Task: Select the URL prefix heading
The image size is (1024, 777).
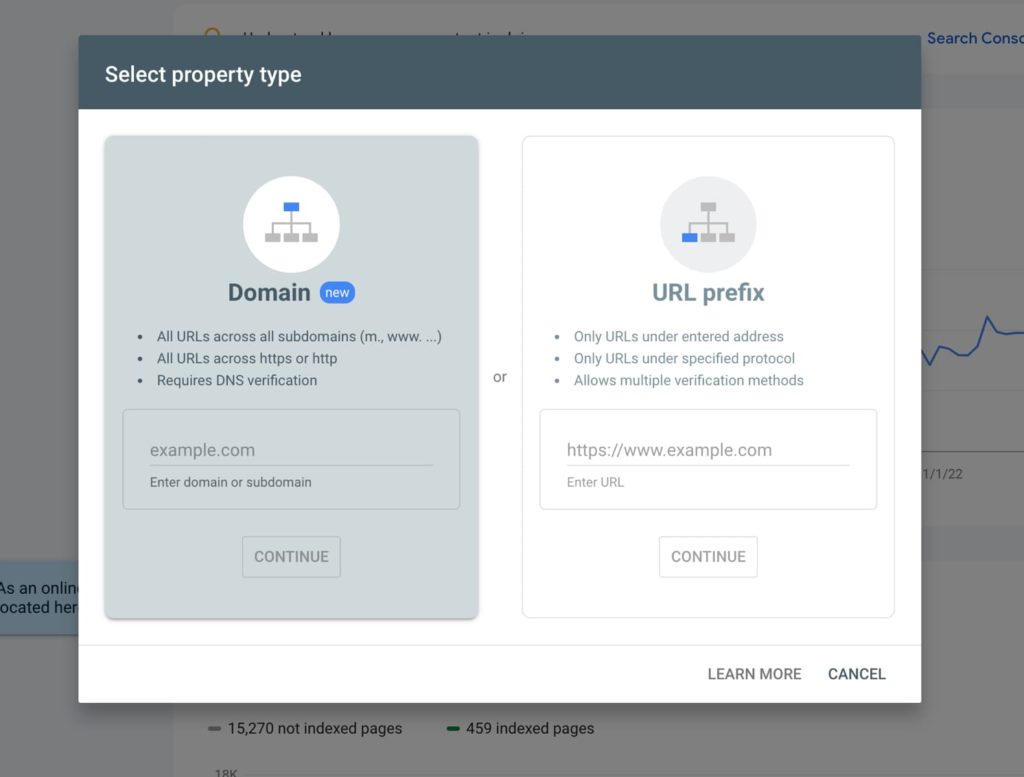Action: pyautogui.click(x=708, y=293)
